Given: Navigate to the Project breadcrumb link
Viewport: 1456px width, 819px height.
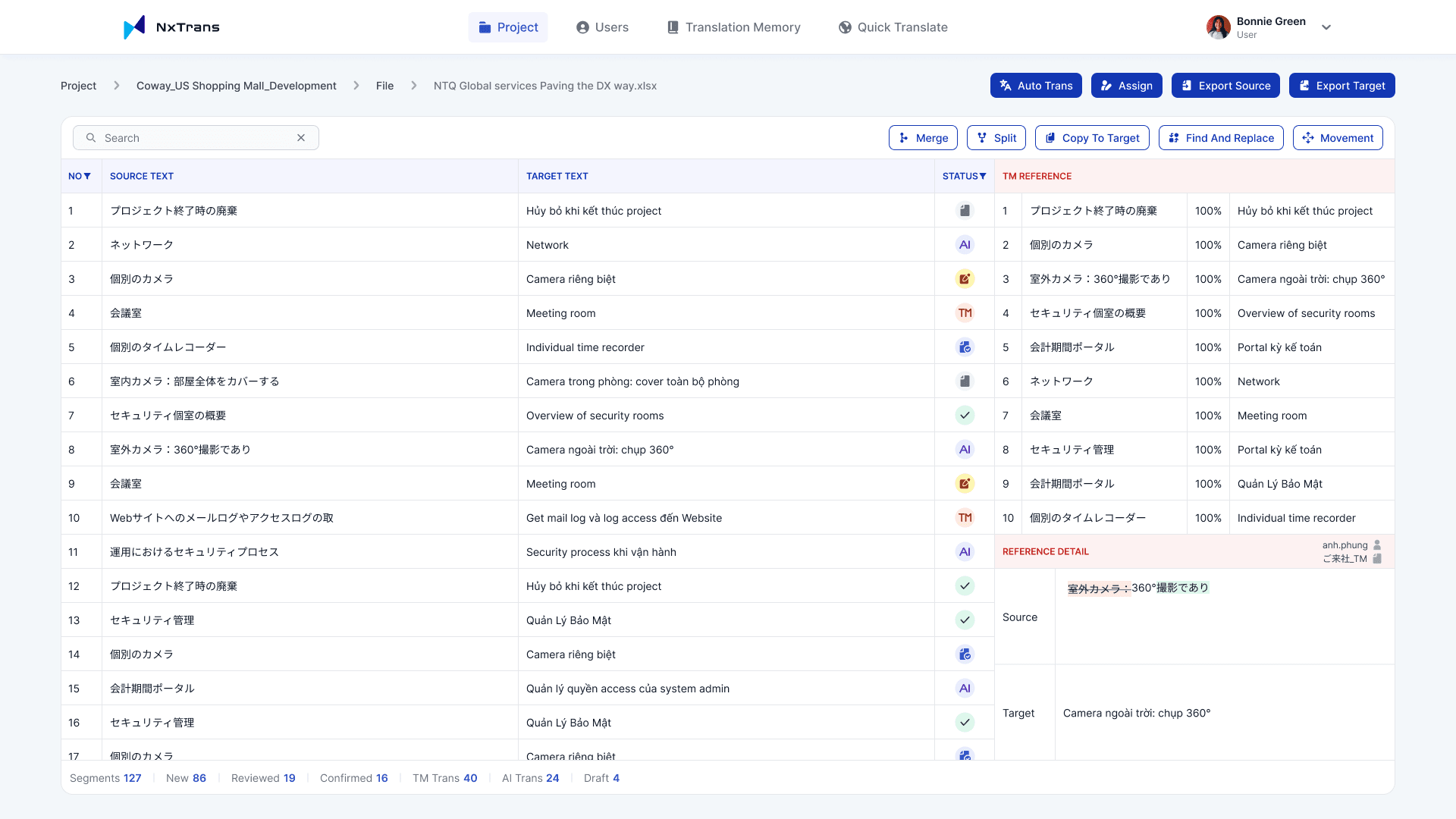Looking at the screenshot, I should click(79, 86).
